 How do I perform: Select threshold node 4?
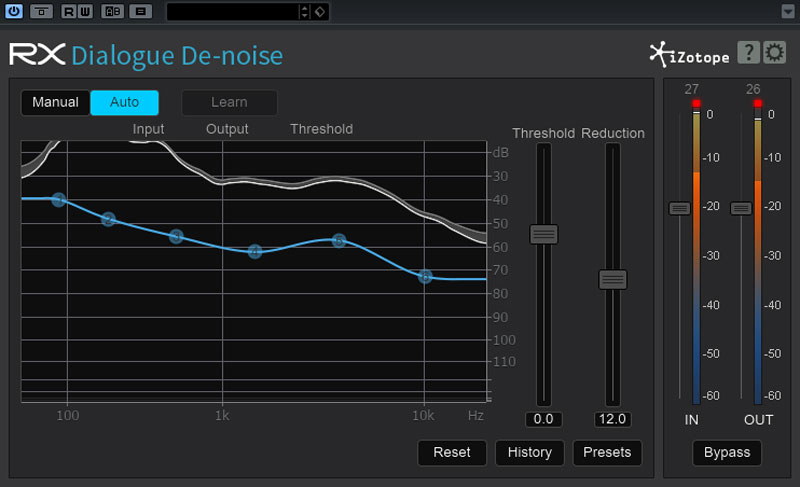point(255,251)
